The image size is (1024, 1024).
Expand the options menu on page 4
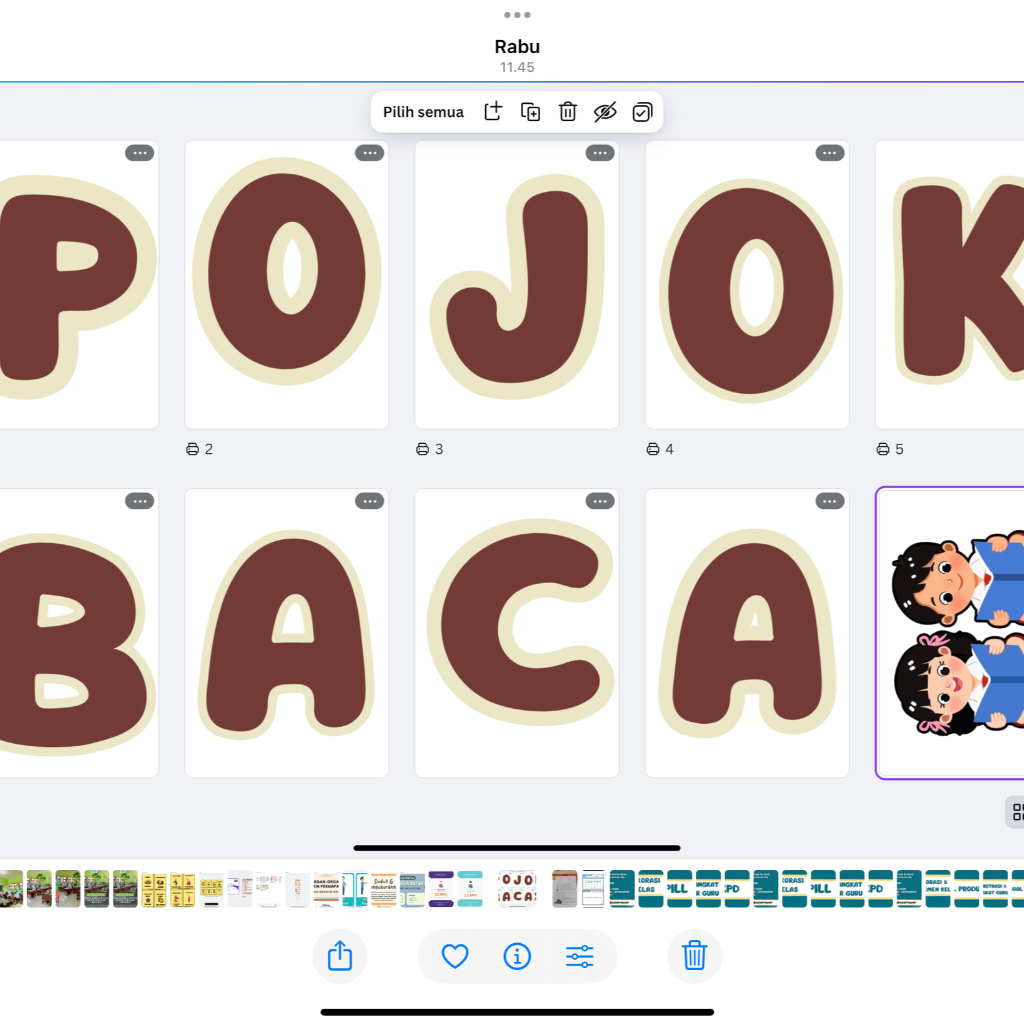tap(830, 153)
